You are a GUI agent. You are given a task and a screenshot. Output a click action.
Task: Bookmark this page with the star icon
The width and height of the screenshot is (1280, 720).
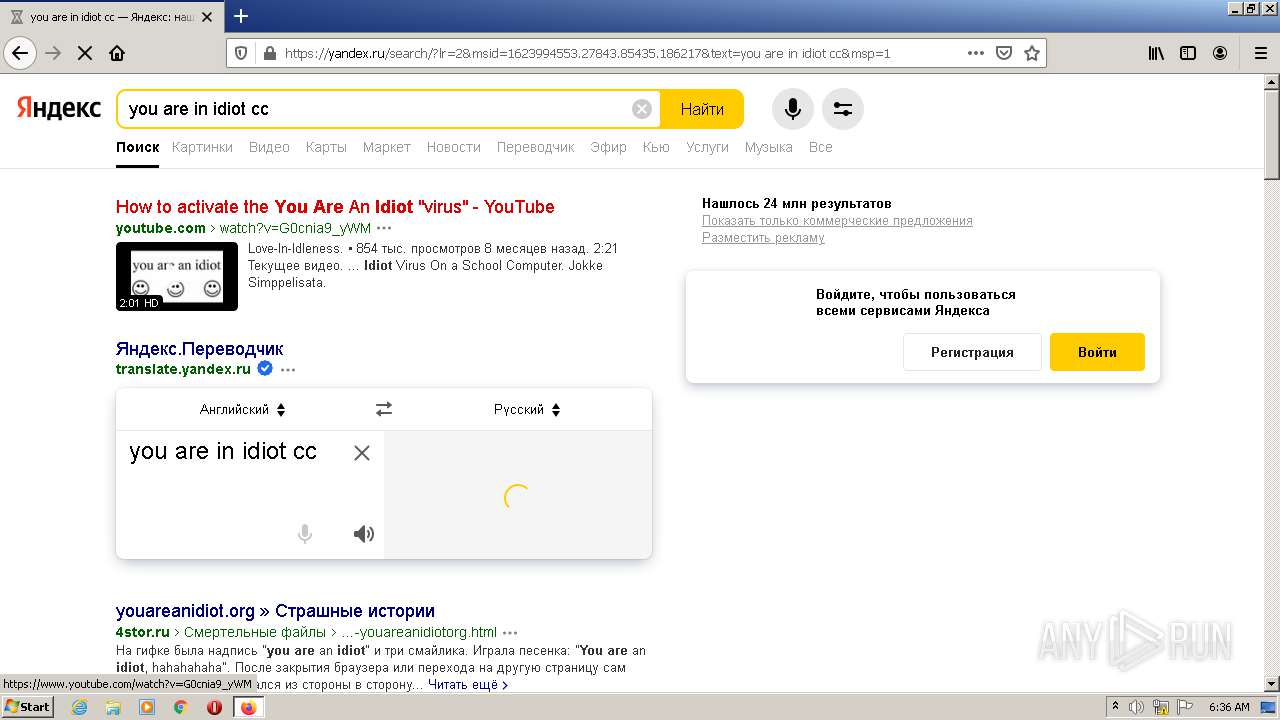(1032, 53)
